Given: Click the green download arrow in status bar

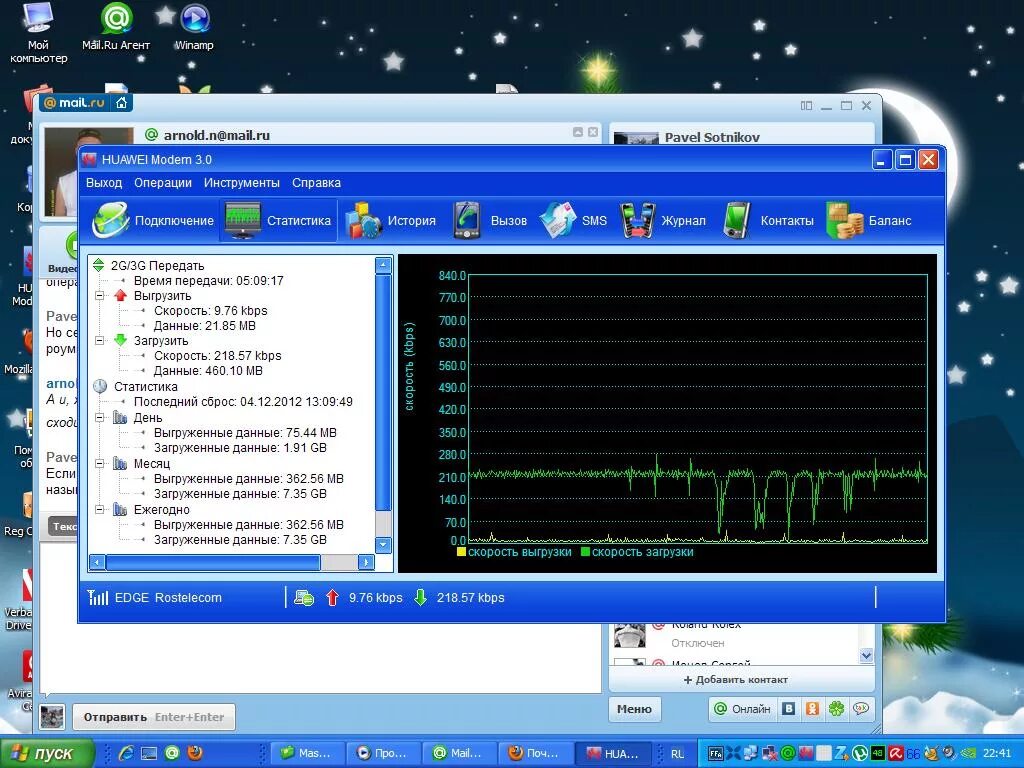Looking at the screenshot, I should [421, 598].
